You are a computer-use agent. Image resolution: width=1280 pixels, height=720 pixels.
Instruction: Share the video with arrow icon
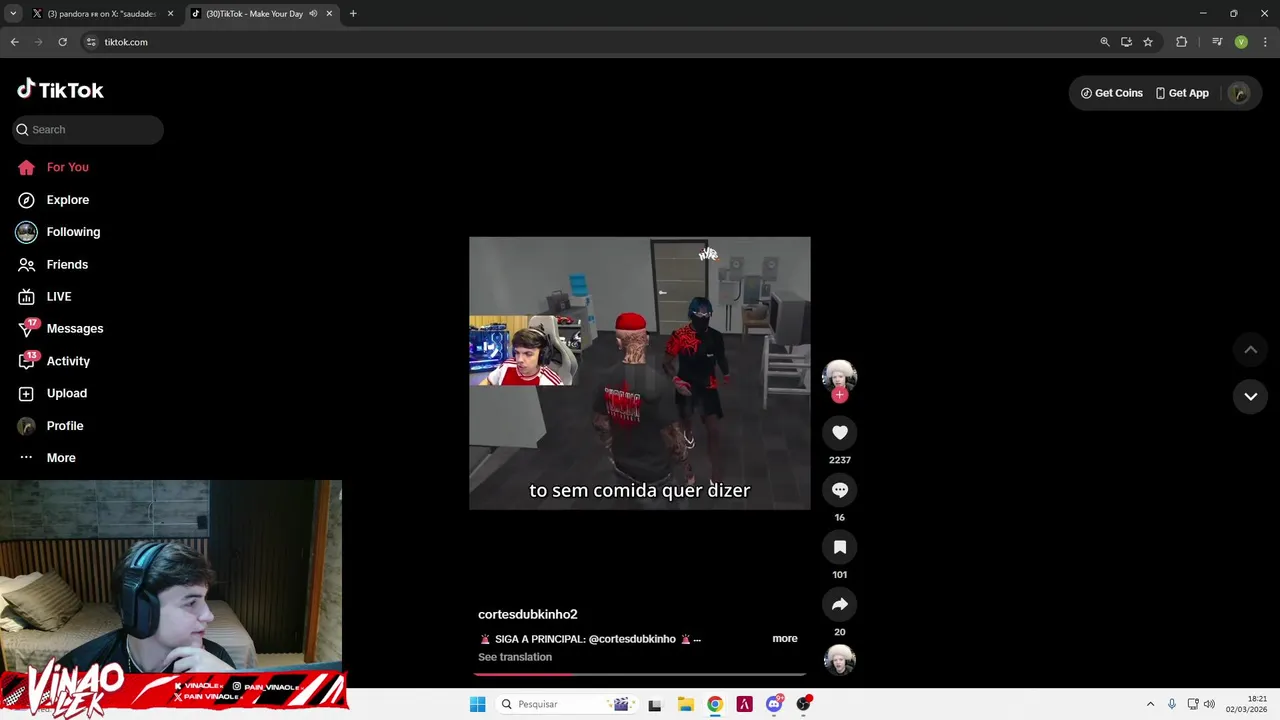(x=840, y=604)
